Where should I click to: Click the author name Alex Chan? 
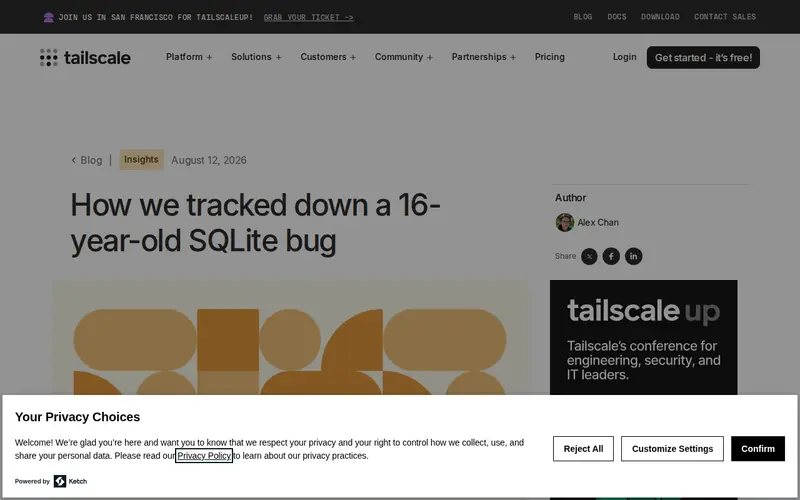[x=598, y=222]
